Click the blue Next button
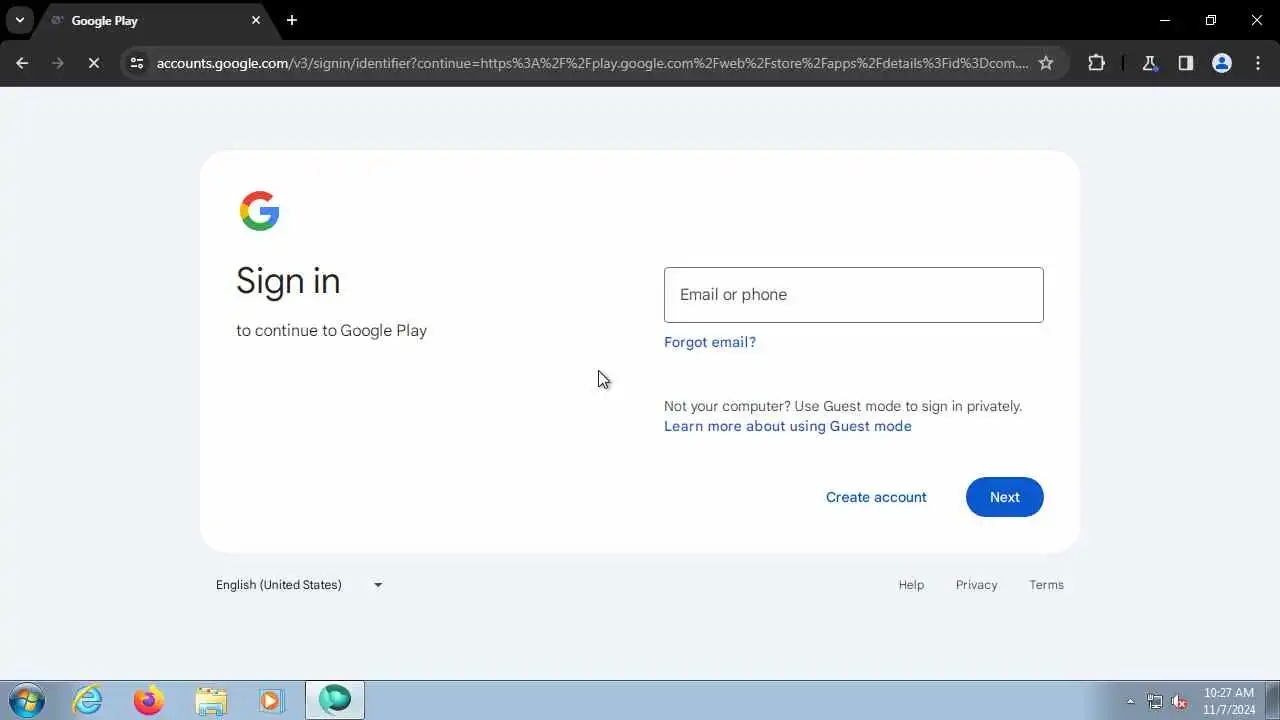Screen dimensions: 1280x720 point(1004,497)
